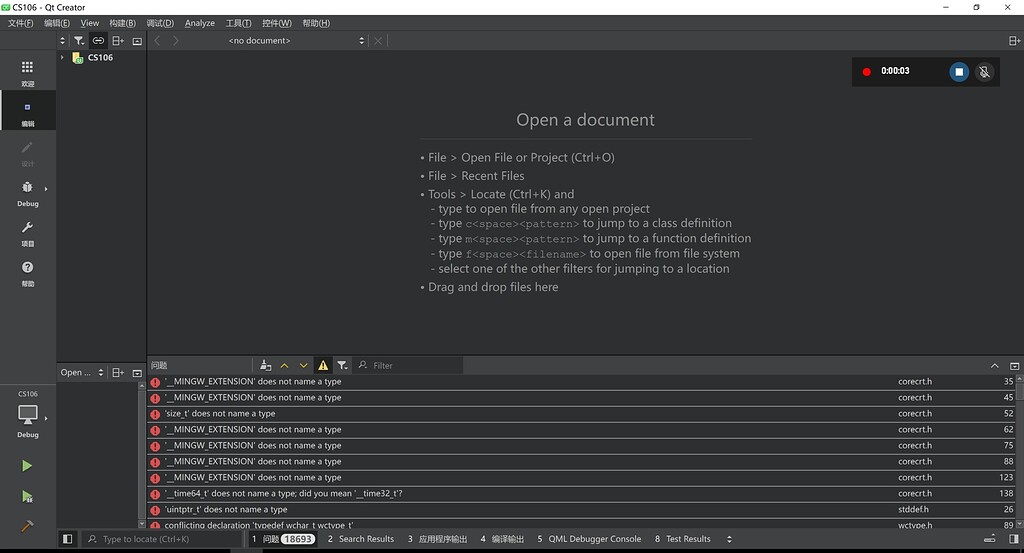Toggle show warnings in Issues pane
Screen dimensions: 1024x553
(x=323, y=366)
